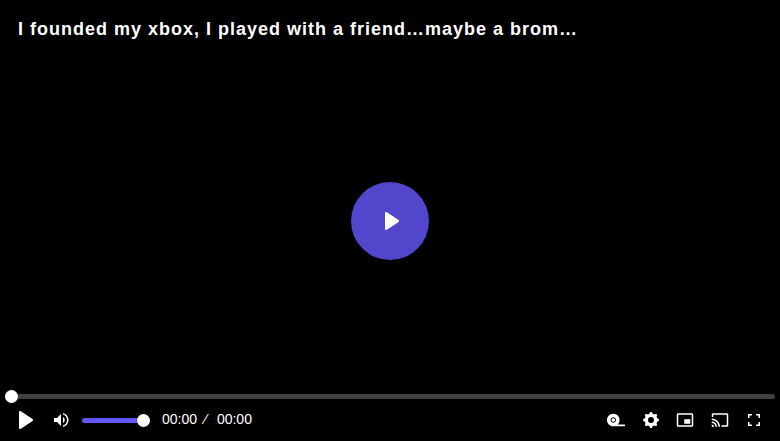Screen dimensions: 780x441
Task: Cast the video to a device
Action: point(720,420)
